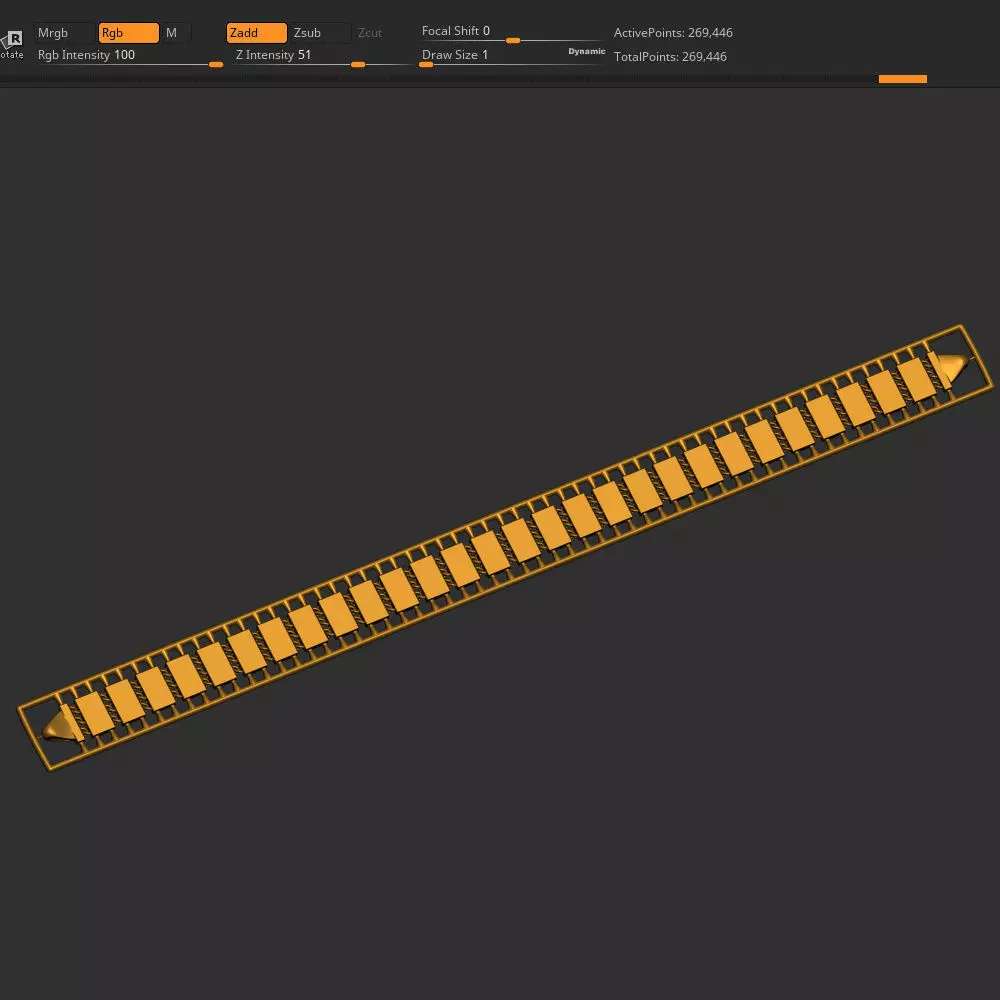
Task: Click the Rotate tool icon
Action: (12, 44)
